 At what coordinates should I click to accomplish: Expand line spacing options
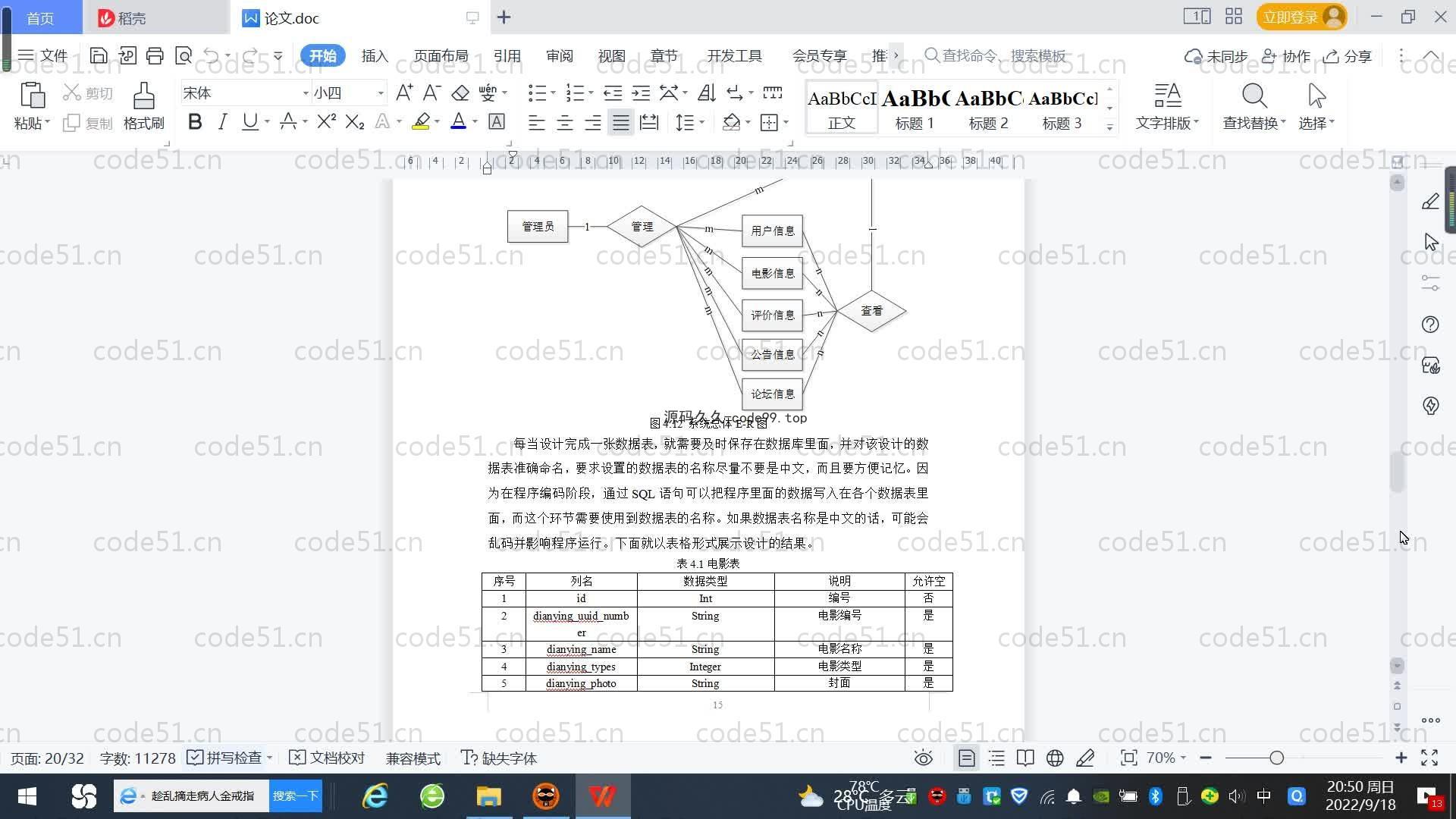click(x=701, y=122)
